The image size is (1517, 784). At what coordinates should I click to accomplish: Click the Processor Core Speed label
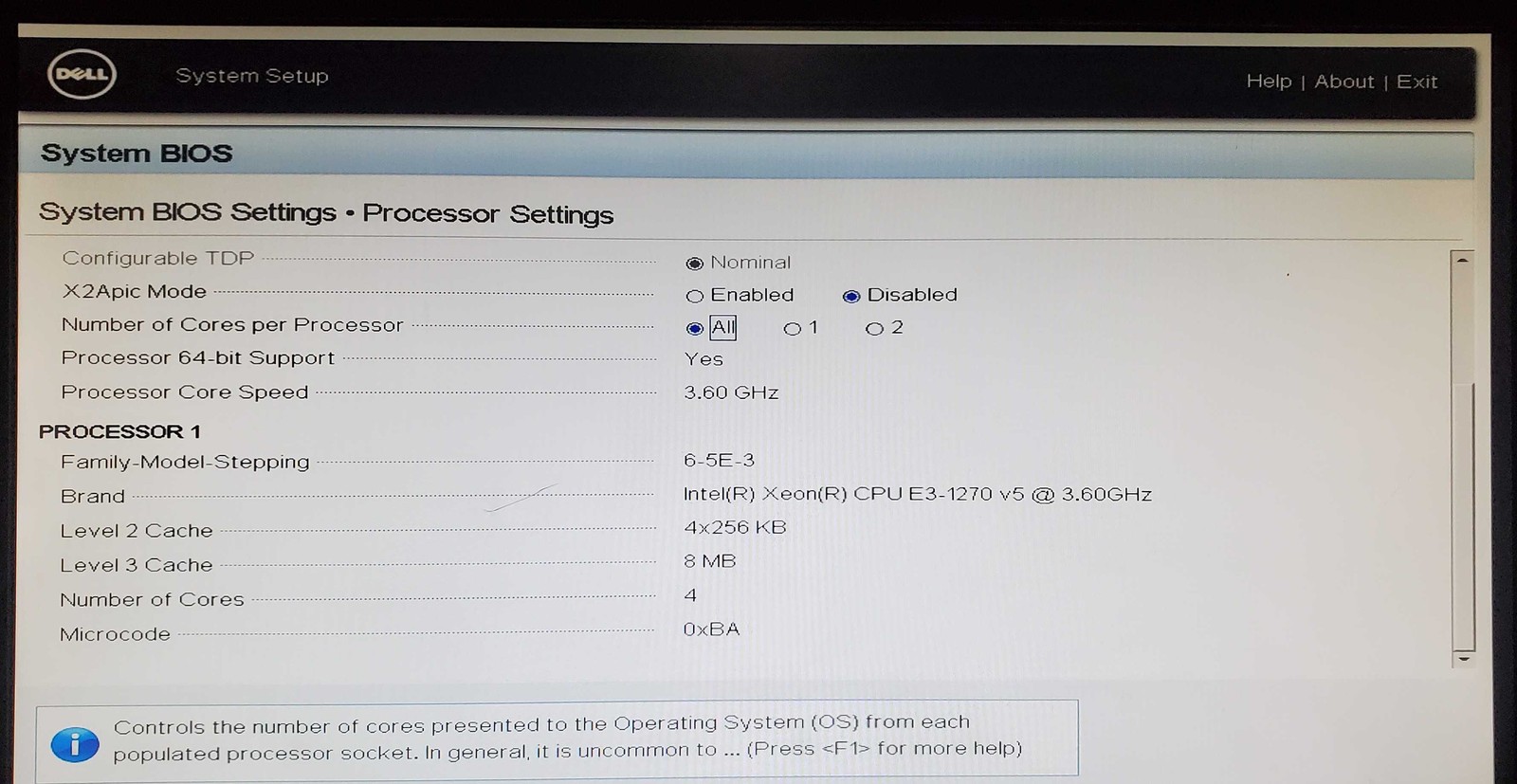click(x=184, y=392)
